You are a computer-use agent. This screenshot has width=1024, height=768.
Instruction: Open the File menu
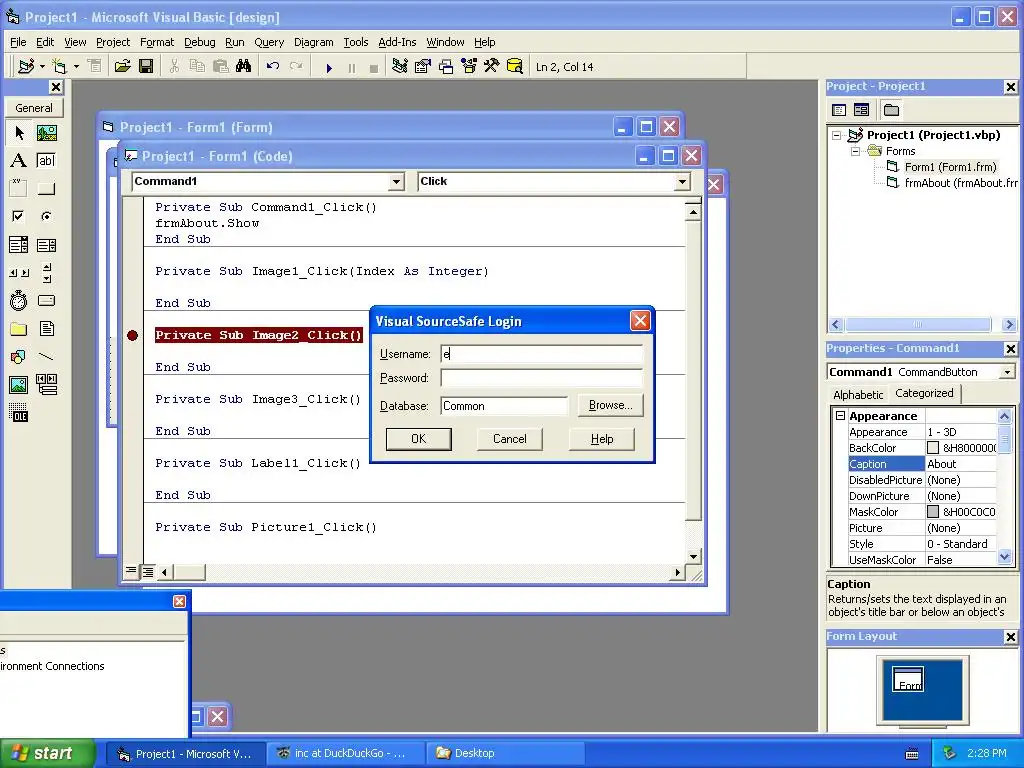coord(18,42)
